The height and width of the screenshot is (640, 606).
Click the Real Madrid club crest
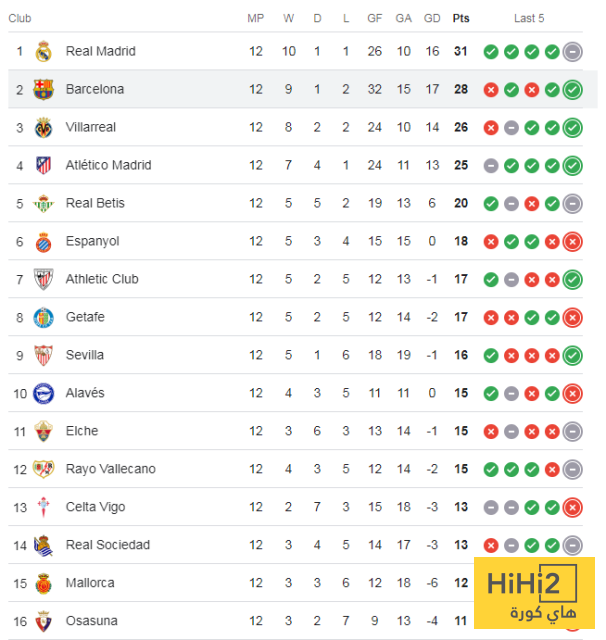point(43,51)
